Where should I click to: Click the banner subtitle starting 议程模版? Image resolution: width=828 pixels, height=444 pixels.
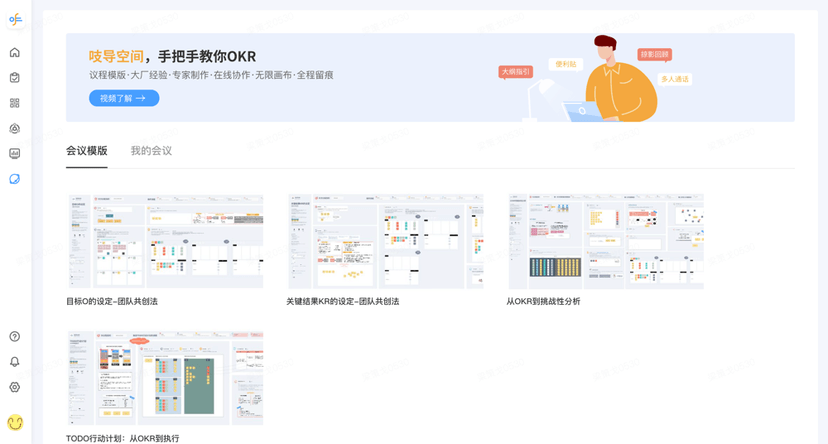(211, 75)
